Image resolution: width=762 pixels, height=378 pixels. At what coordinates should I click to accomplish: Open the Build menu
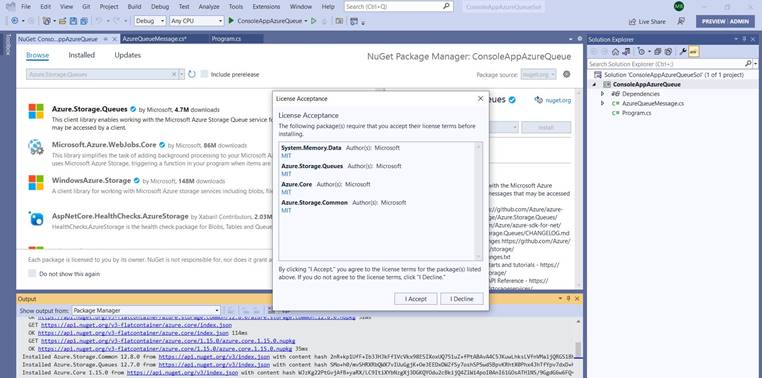click(x=134, y=7)
